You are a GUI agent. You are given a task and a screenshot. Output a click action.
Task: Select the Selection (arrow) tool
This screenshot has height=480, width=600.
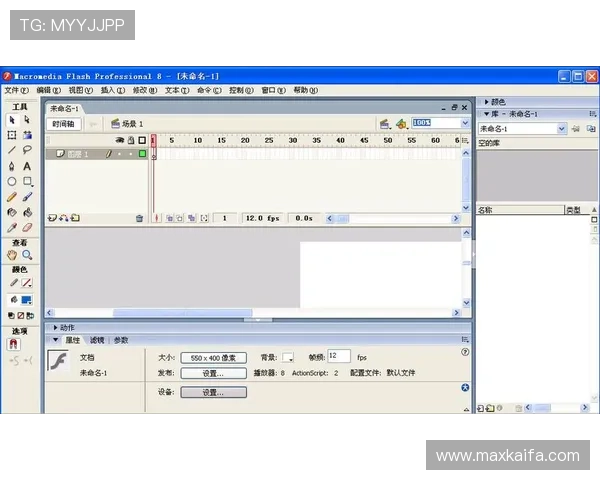pos(12,120)
